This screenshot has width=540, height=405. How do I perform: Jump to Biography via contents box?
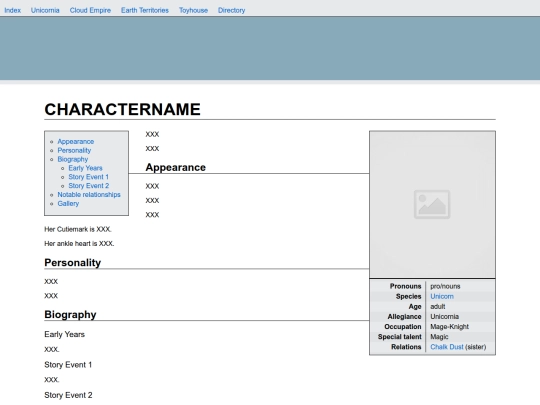coord(73,159)
